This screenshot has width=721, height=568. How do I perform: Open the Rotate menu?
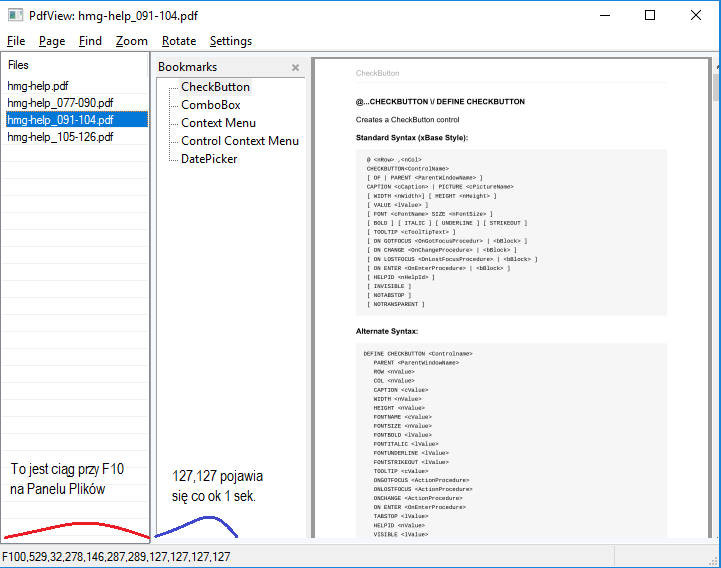pos(179,41)
